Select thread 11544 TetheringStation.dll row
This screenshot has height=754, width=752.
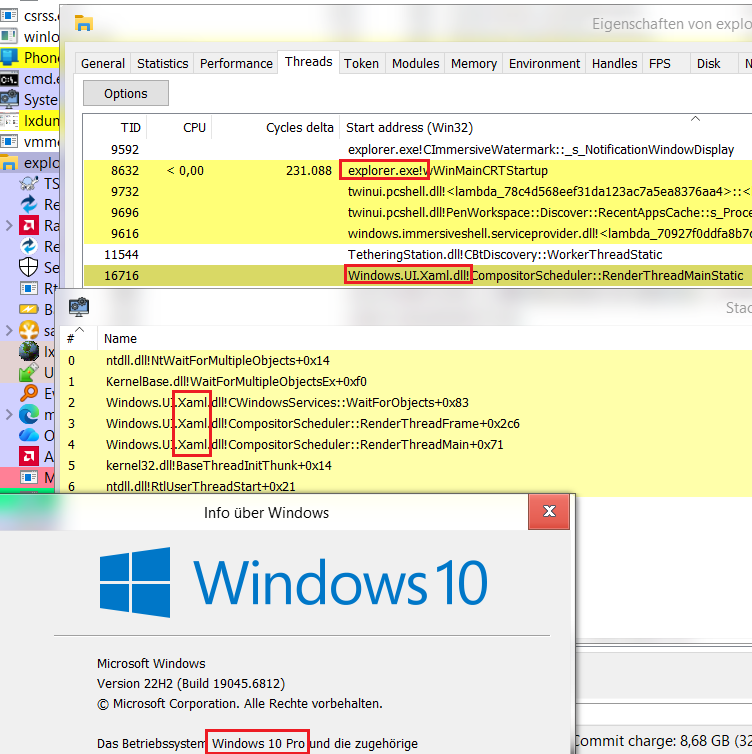(x=418, y=254)
